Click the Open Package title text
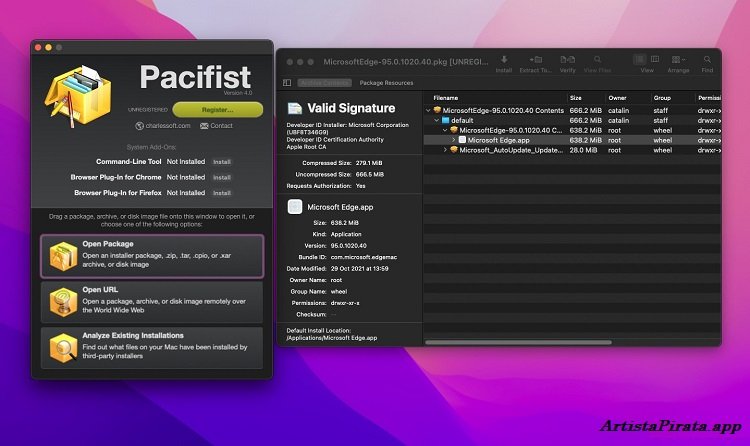The image size is (750, 446). pyautogui.click(x=108, y=244)
